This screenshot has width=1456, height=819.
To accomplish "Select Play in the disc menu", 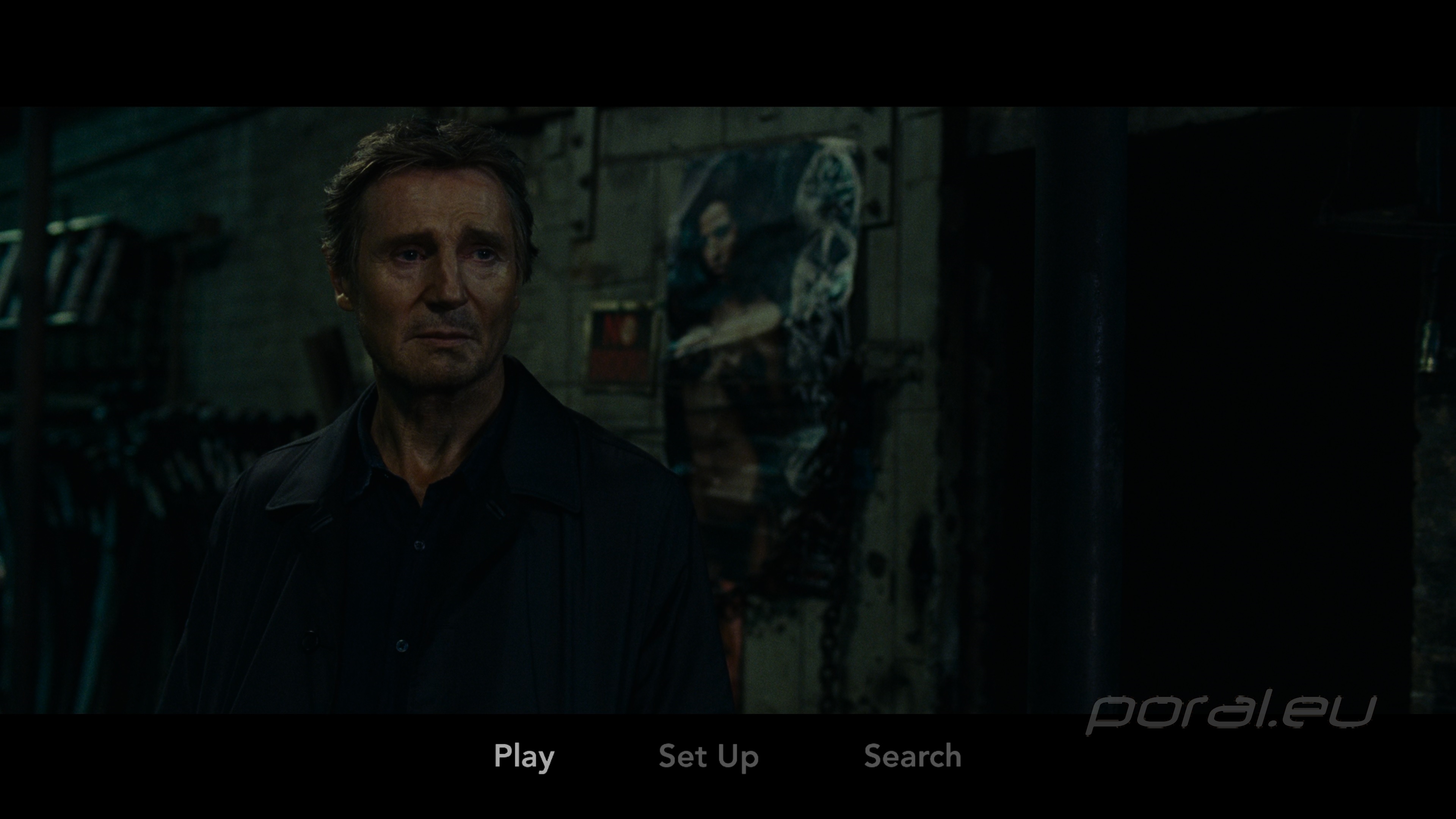I will tap(524, 757).
